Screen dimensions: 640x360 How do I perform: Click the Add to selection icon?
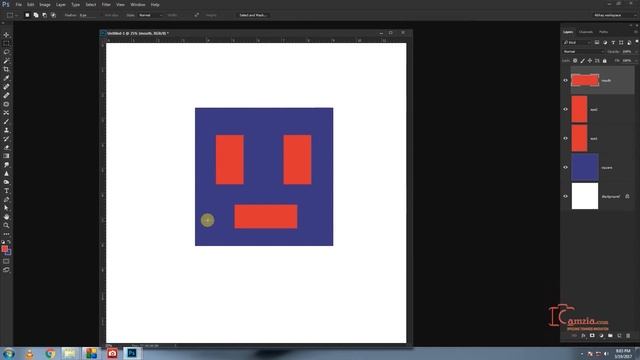(36, 15)
